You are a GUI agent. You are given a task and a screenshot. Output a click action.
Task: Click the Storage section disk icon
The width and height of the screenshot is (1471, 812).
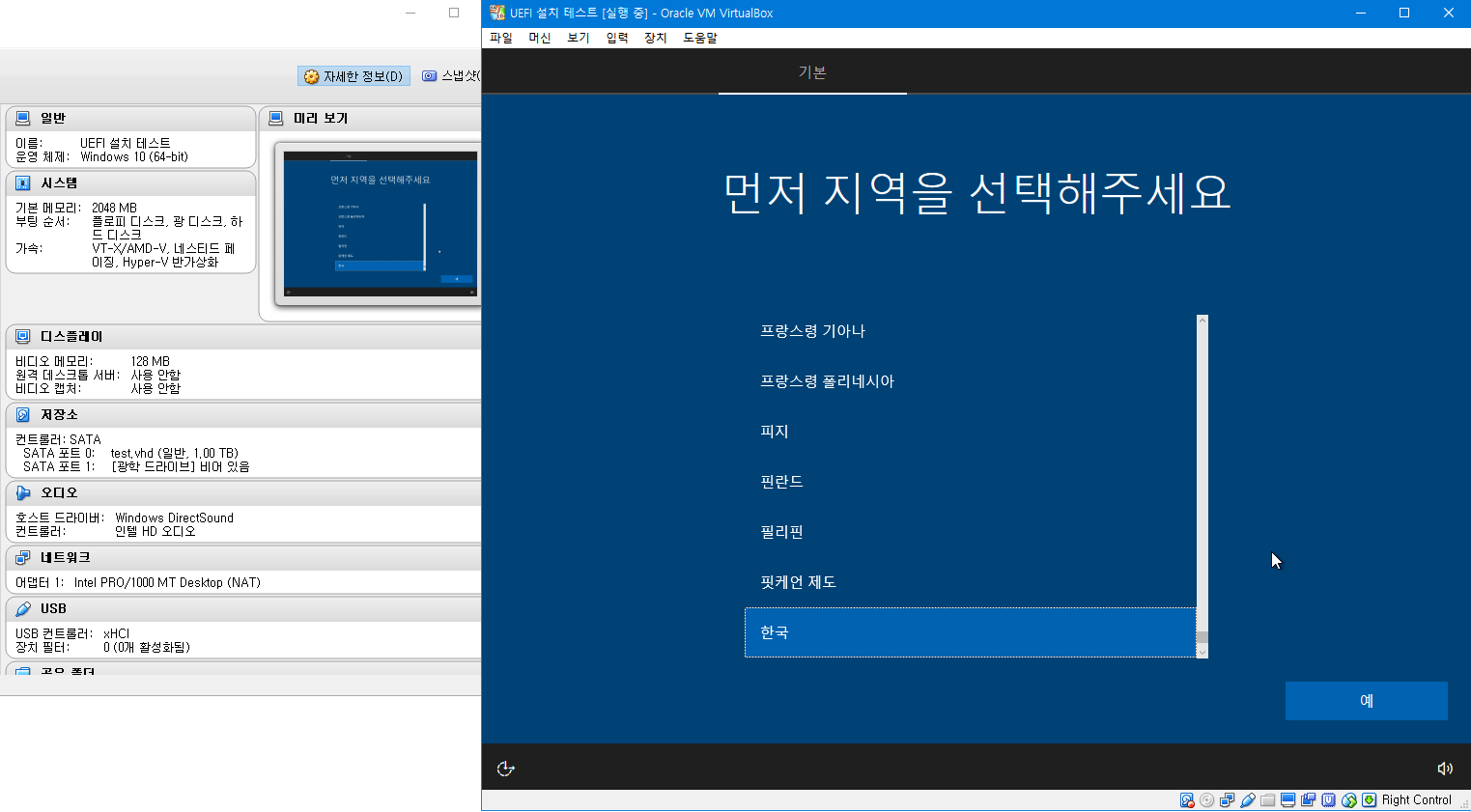click(x=22, y=414)
